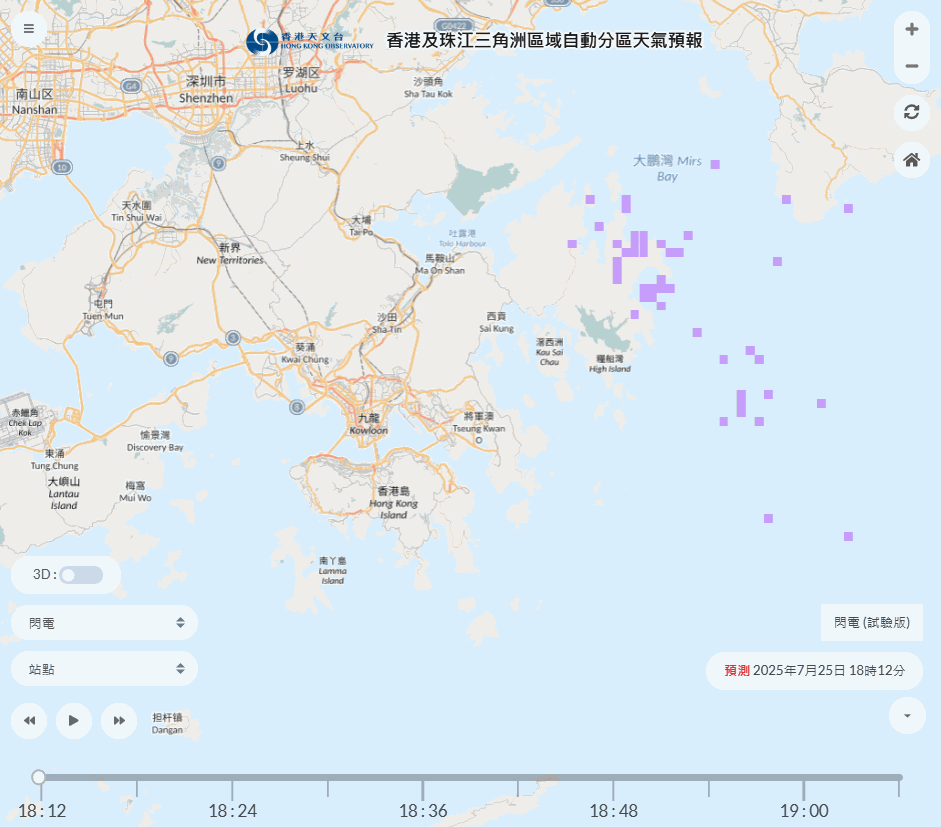Zoom in on the map
This screenshot has width=941, height=827.
911,30
